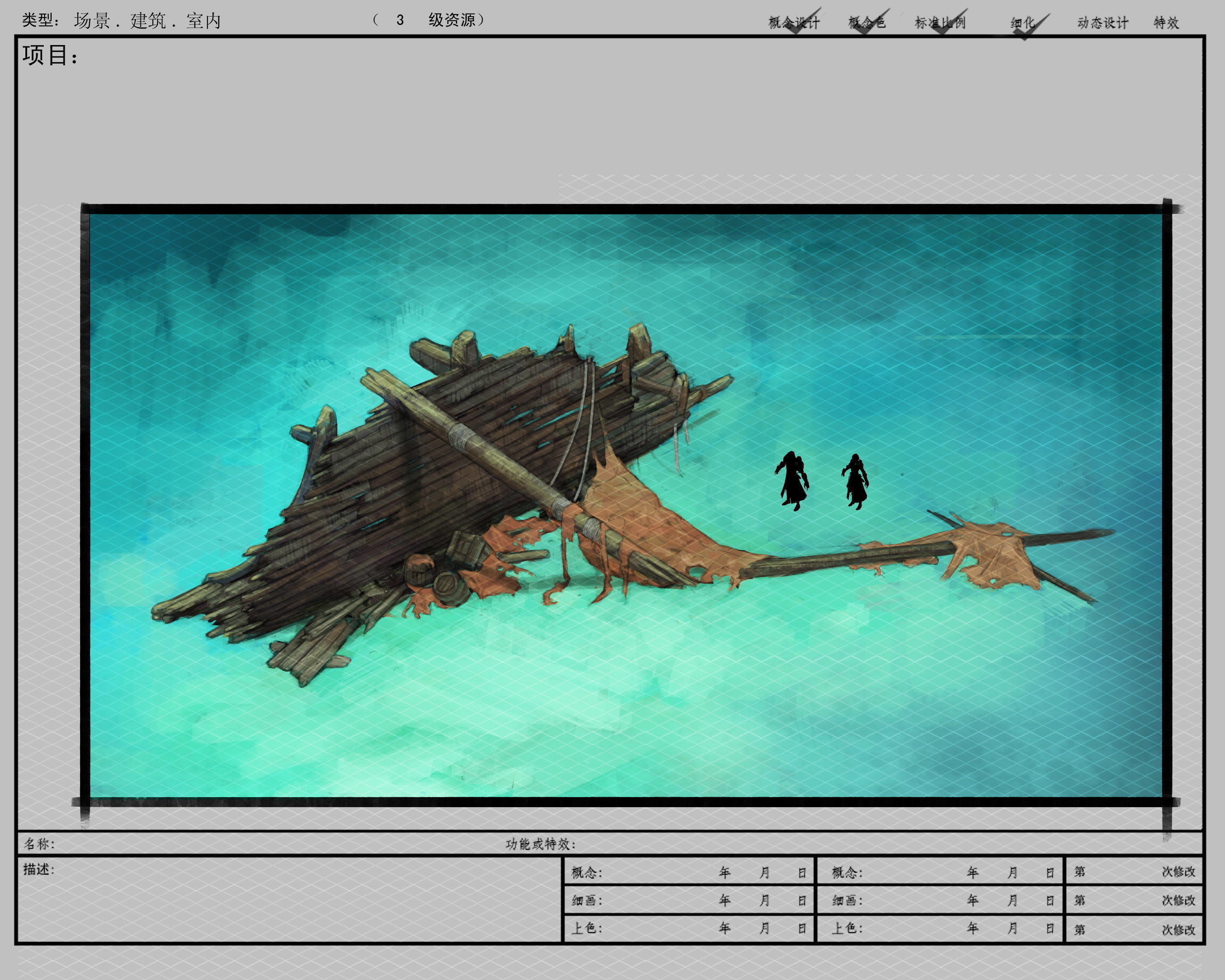Click the 级资源 text
The height and width of the screenshot is (980, 1225).
coord(452,20)
